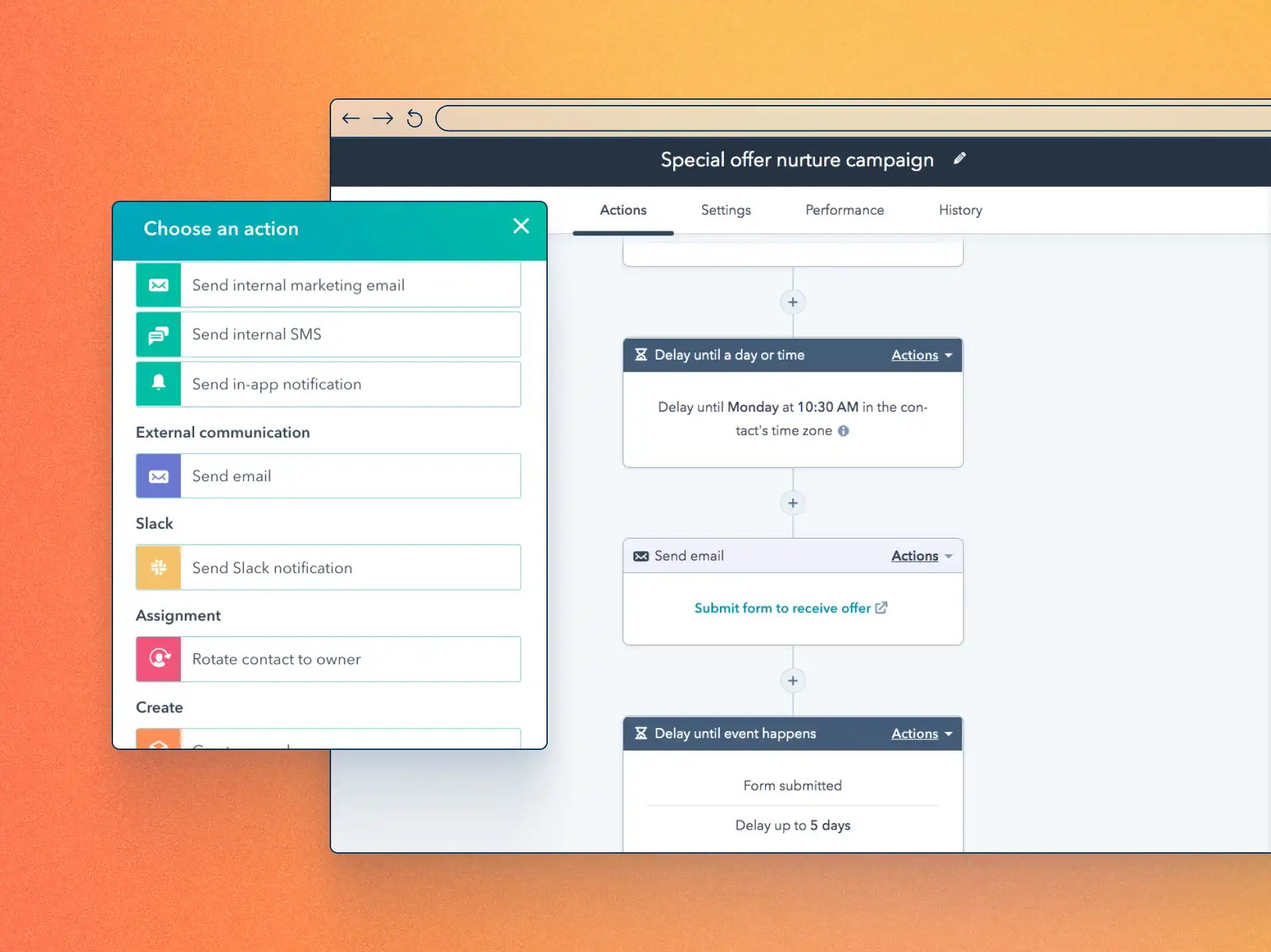Screen dimensions: 1271x952
Task: Click the time zone info icon
Action: [843, 431]
